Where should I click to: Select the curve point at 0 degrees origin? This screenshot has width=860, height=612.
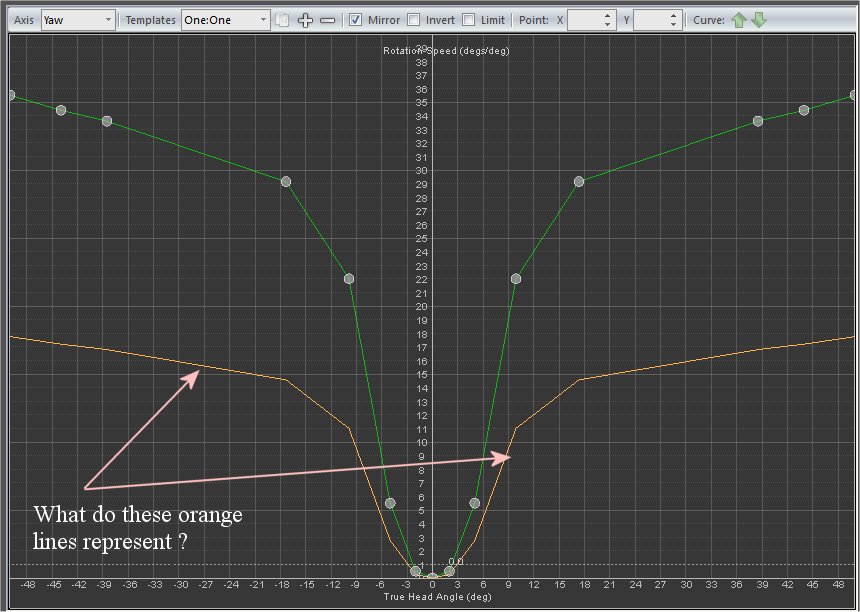tap(432, 576)
